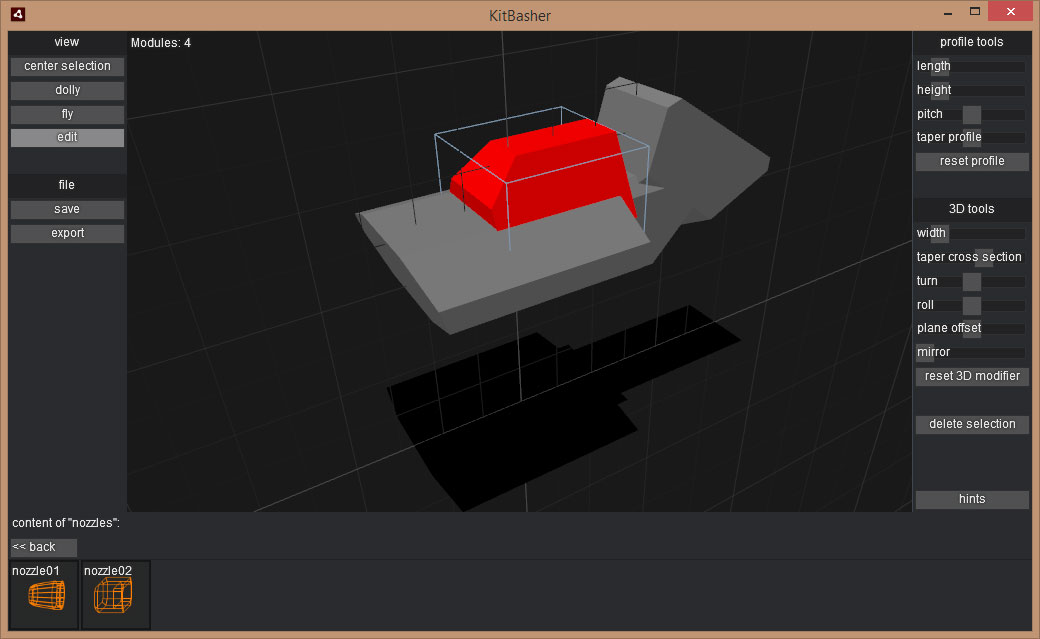Go back from nozzles folder
The image size is (1040, 639).
tap(43, 547)
